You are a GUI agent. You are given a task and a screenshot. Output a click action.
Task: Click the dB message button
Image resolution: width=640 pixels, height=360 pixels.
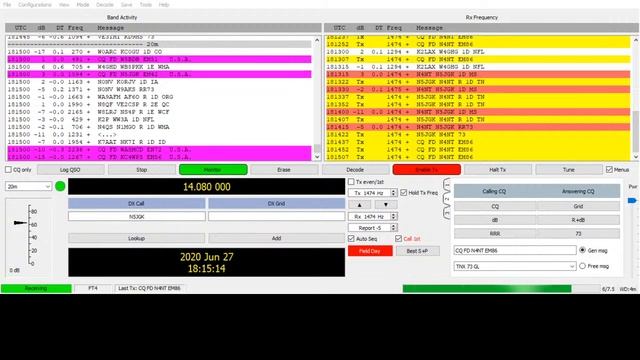[495, 220]
